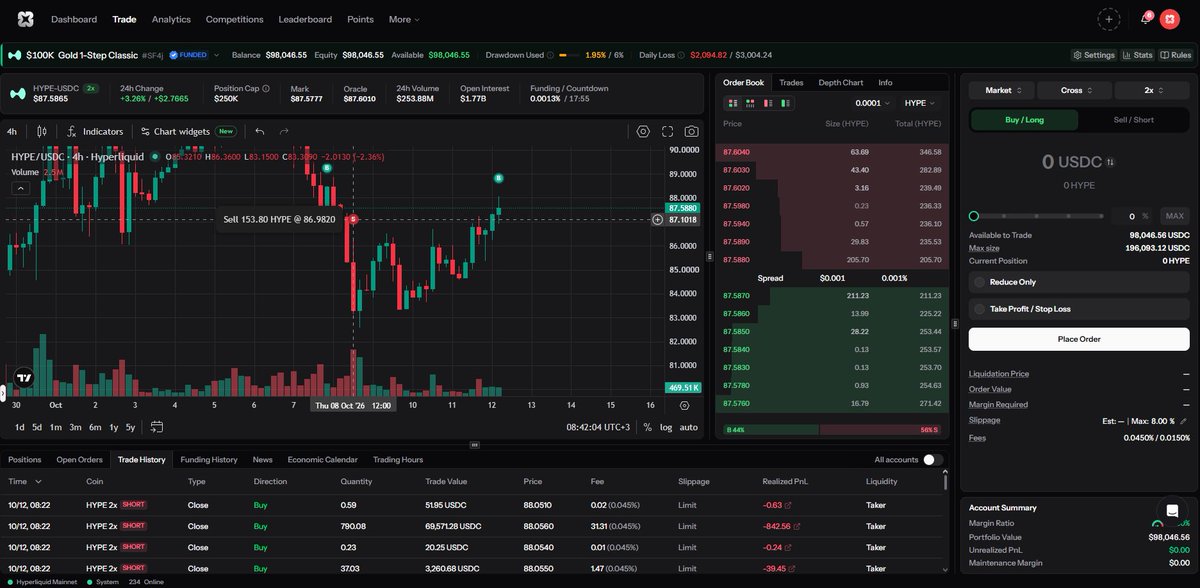Toggle percent scale on chart
The height and width of the screenshot is (588, 1200).
pyautogui.click(x=647, y=427)
